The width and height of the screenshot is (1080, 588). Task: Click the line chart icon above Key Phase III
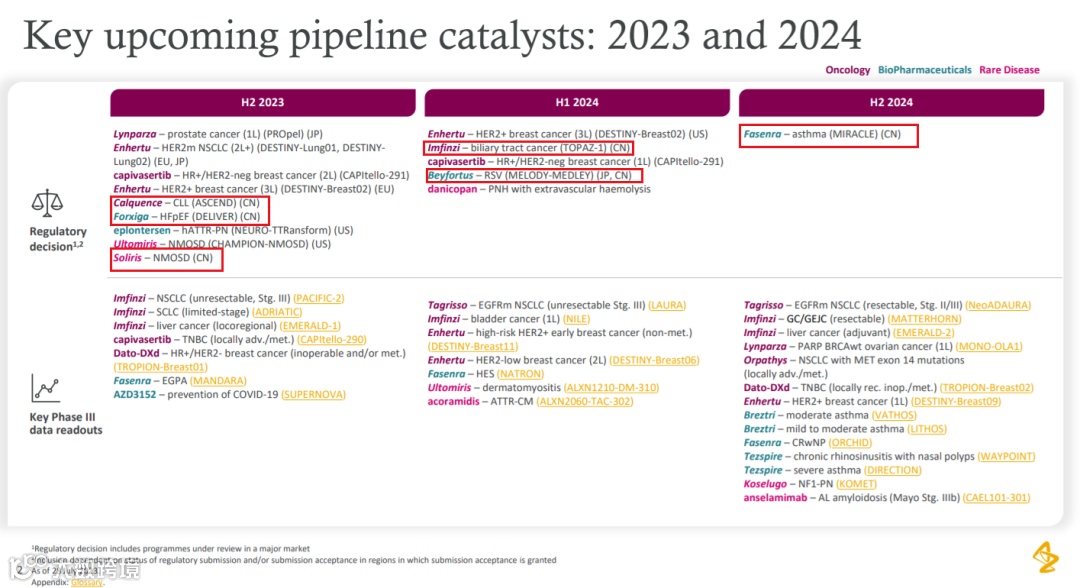45,388
